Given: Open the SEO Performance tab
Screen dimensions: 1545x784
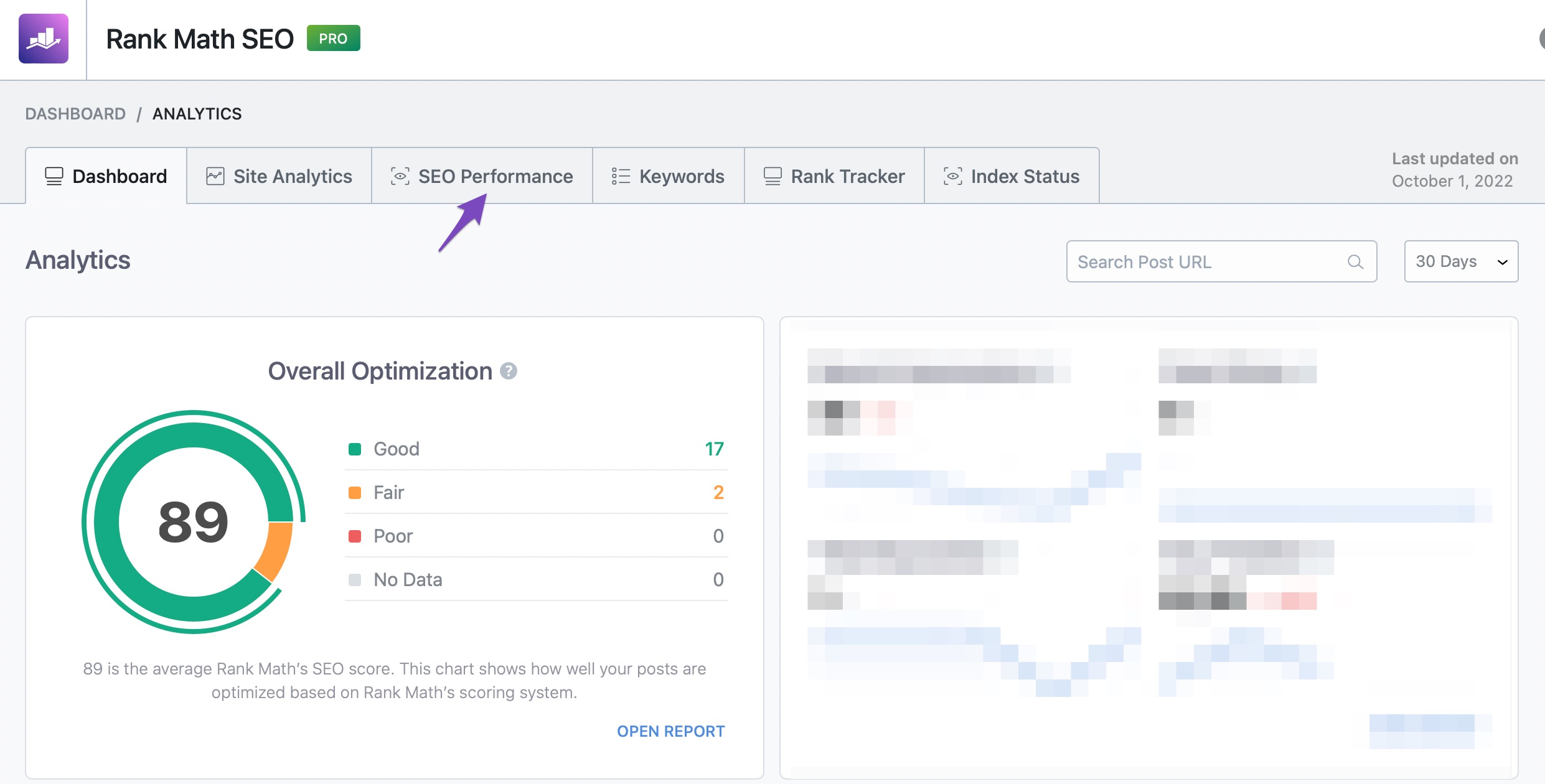Looking at the screenshot, I should tap(482, 176).
